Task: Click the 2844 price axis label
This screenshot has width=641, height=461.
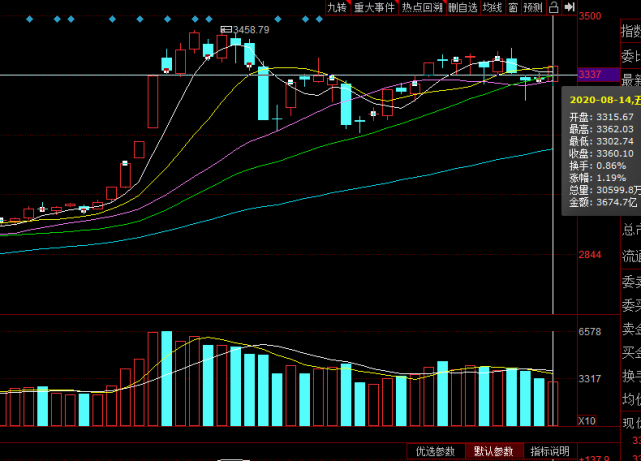Action: pyautogui.click(x=590, y=255)
